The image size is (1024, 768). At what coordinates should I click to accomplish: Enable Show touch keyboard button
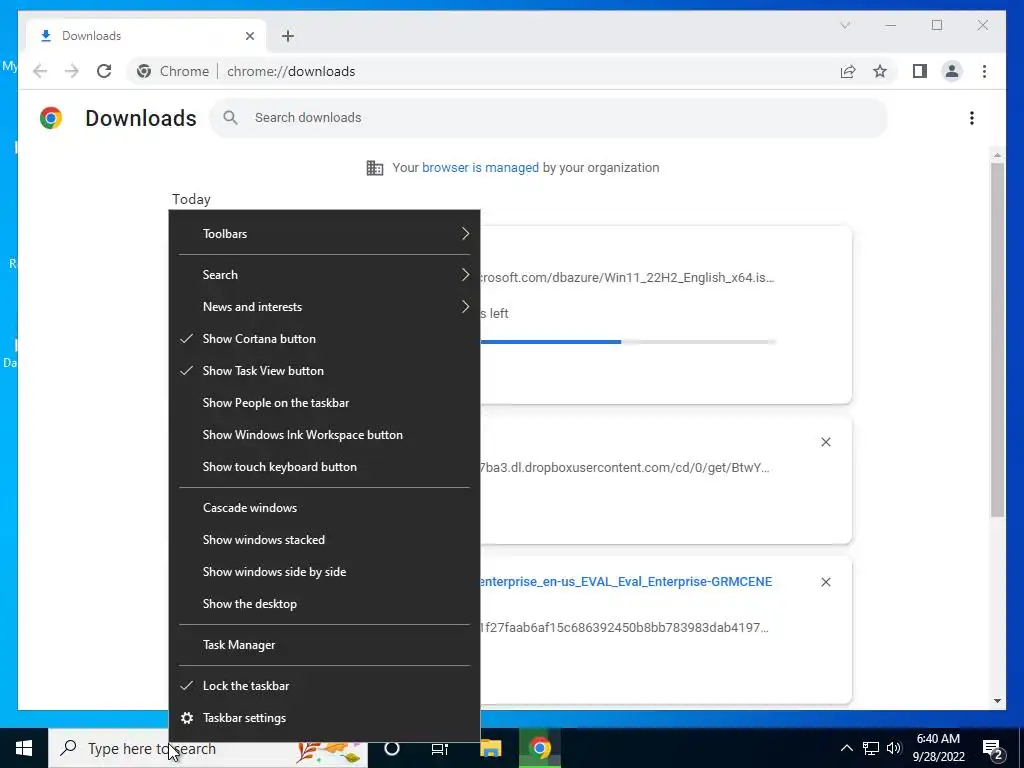(x=325, y=467)
